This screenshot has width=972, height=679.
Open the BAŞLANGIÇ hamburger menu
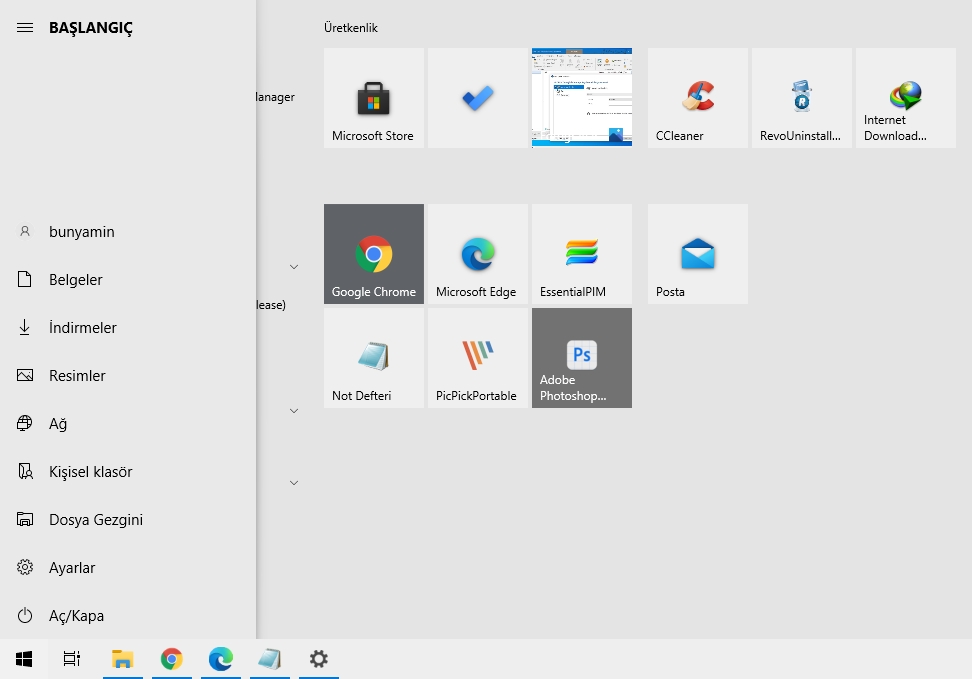pos(25,27)
